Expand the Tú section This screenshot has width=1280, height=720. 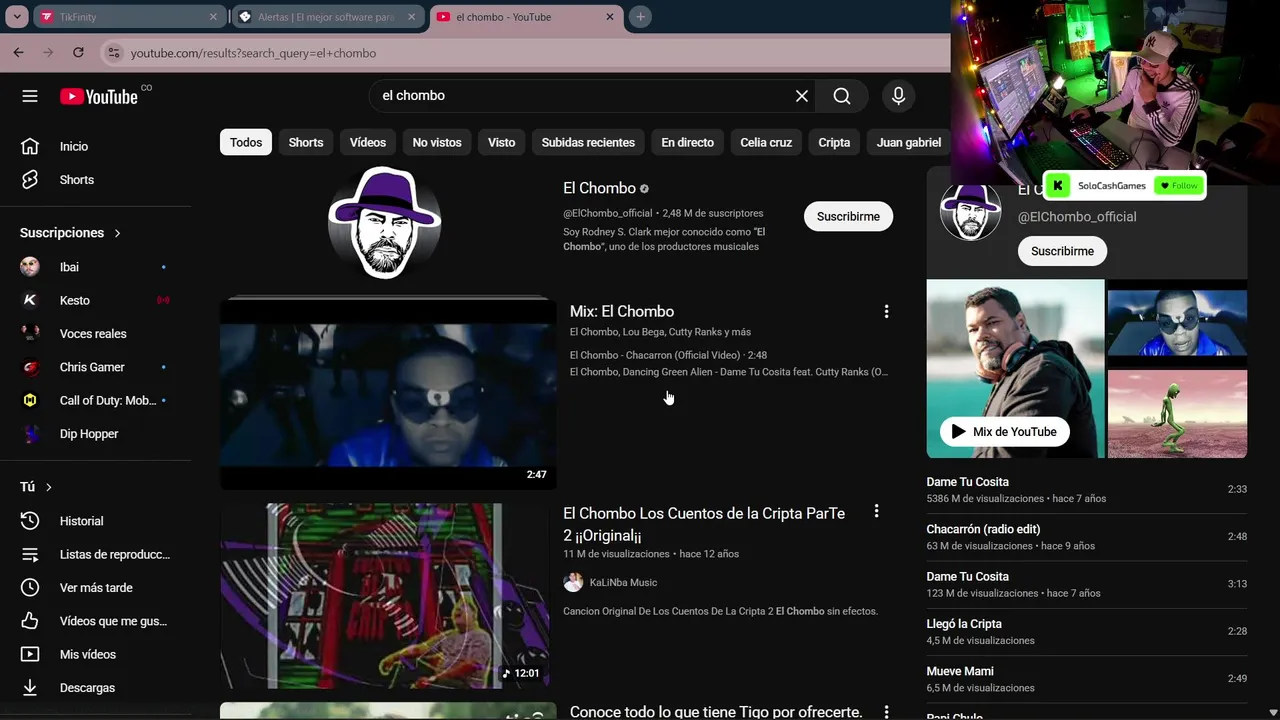click(x=36, y=487)
